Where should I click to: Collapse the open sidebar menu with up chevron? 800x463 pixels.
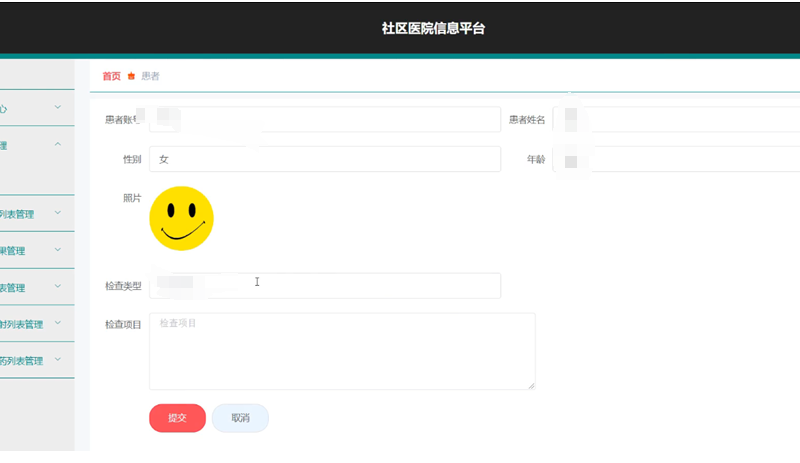[x=57, y=145]
